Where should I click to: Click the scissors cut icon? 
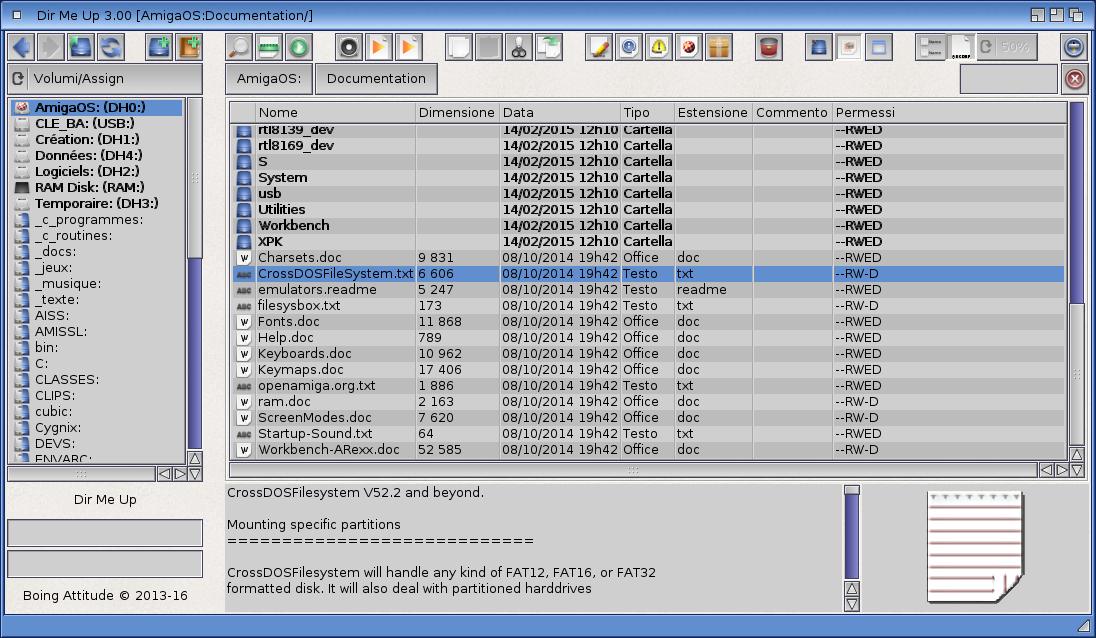(518, 47)
